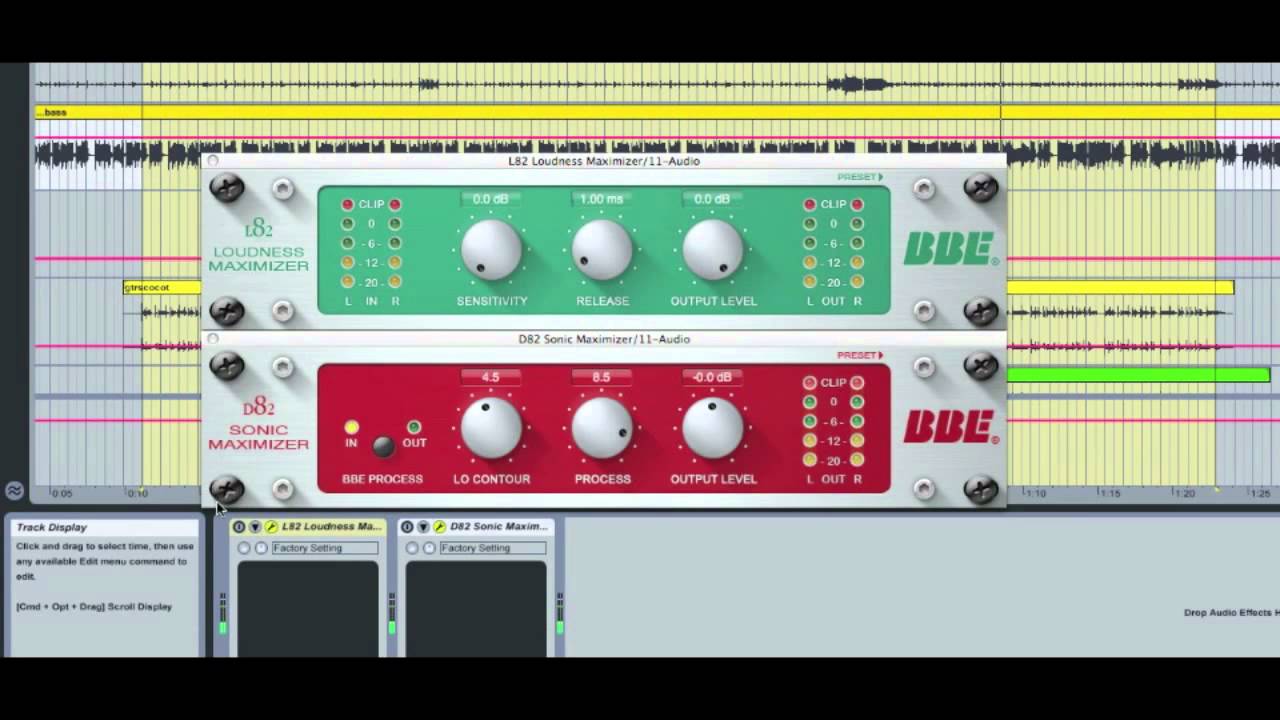This screenshot has height=720, width=1280.
Task: Collapse the L82 Loudness Ma device view
Action: coord(255,526)
